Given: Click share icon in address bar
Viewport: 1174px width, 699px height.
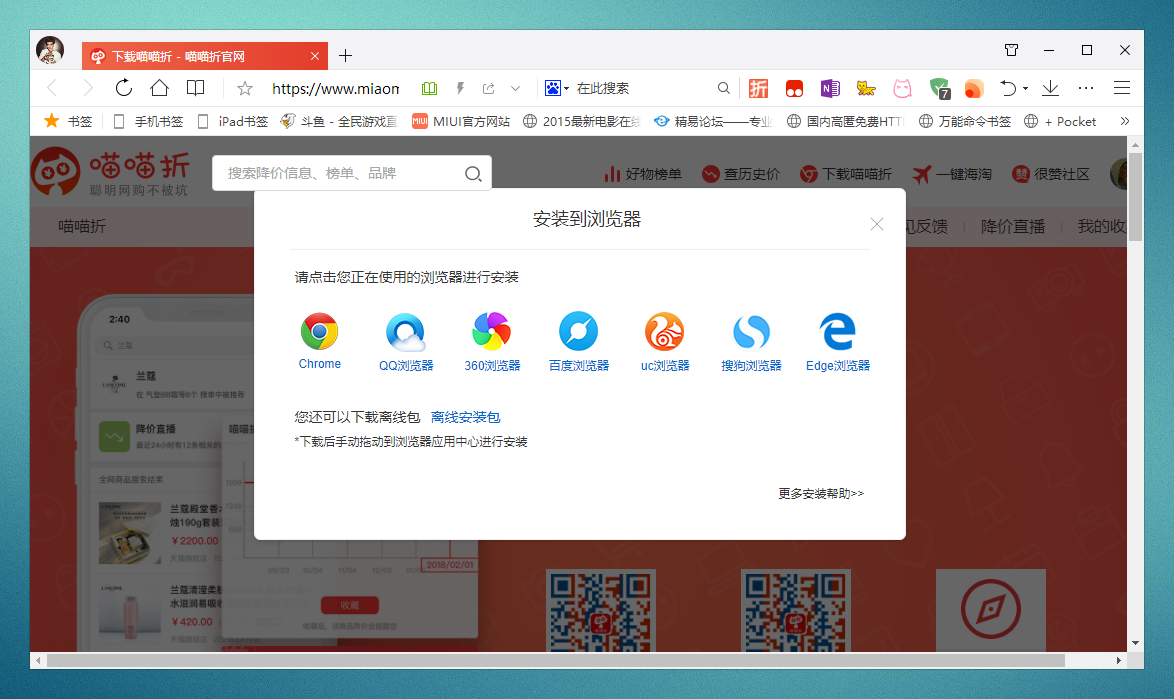Looking at the screenshot, I should point(489,88).
